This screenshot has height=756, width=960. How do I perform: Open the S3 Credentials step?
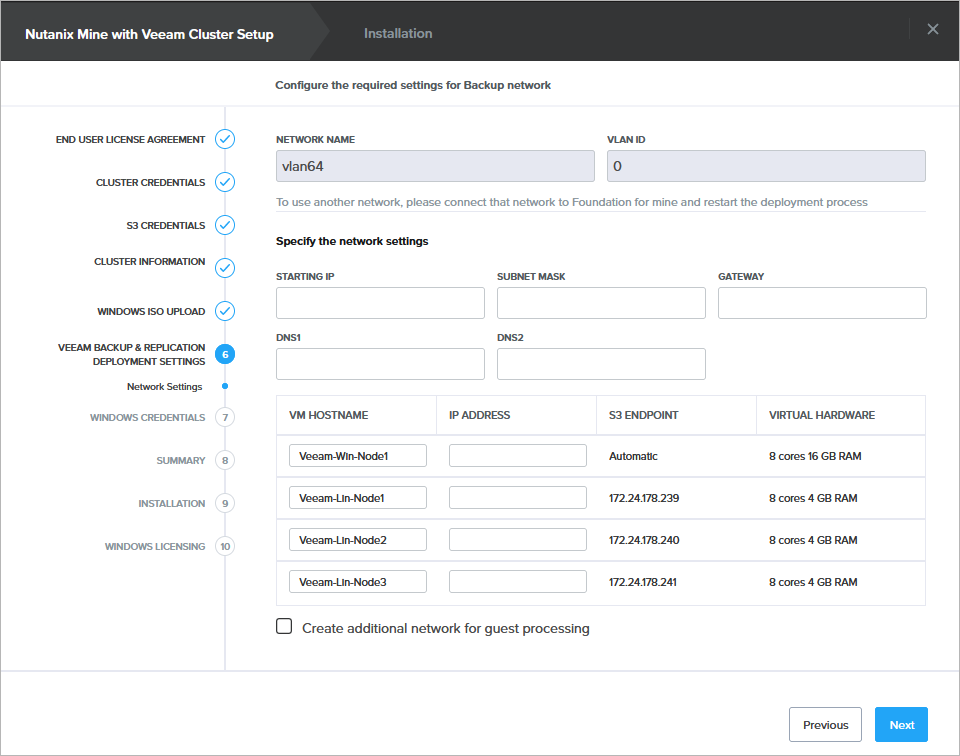tap(166, 225)
